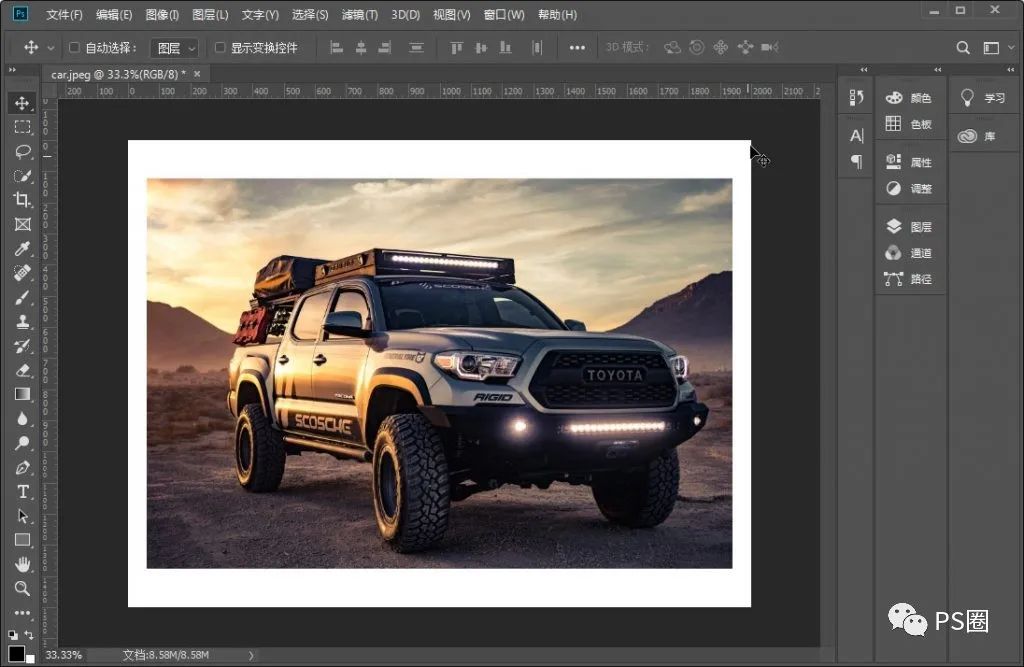Select the Zoom tool
This screenshot has height=667, width=1024.
click(x=22, y=588)
